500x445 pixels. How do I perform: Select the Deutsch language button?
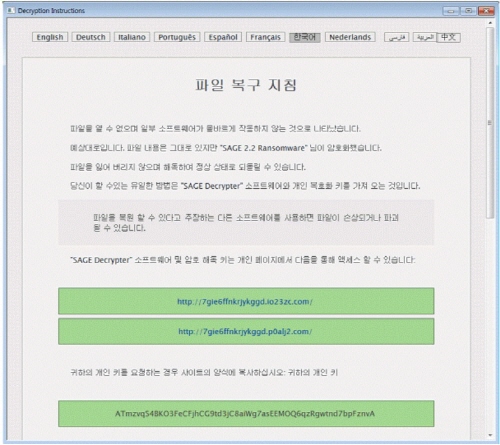point(91,37)
